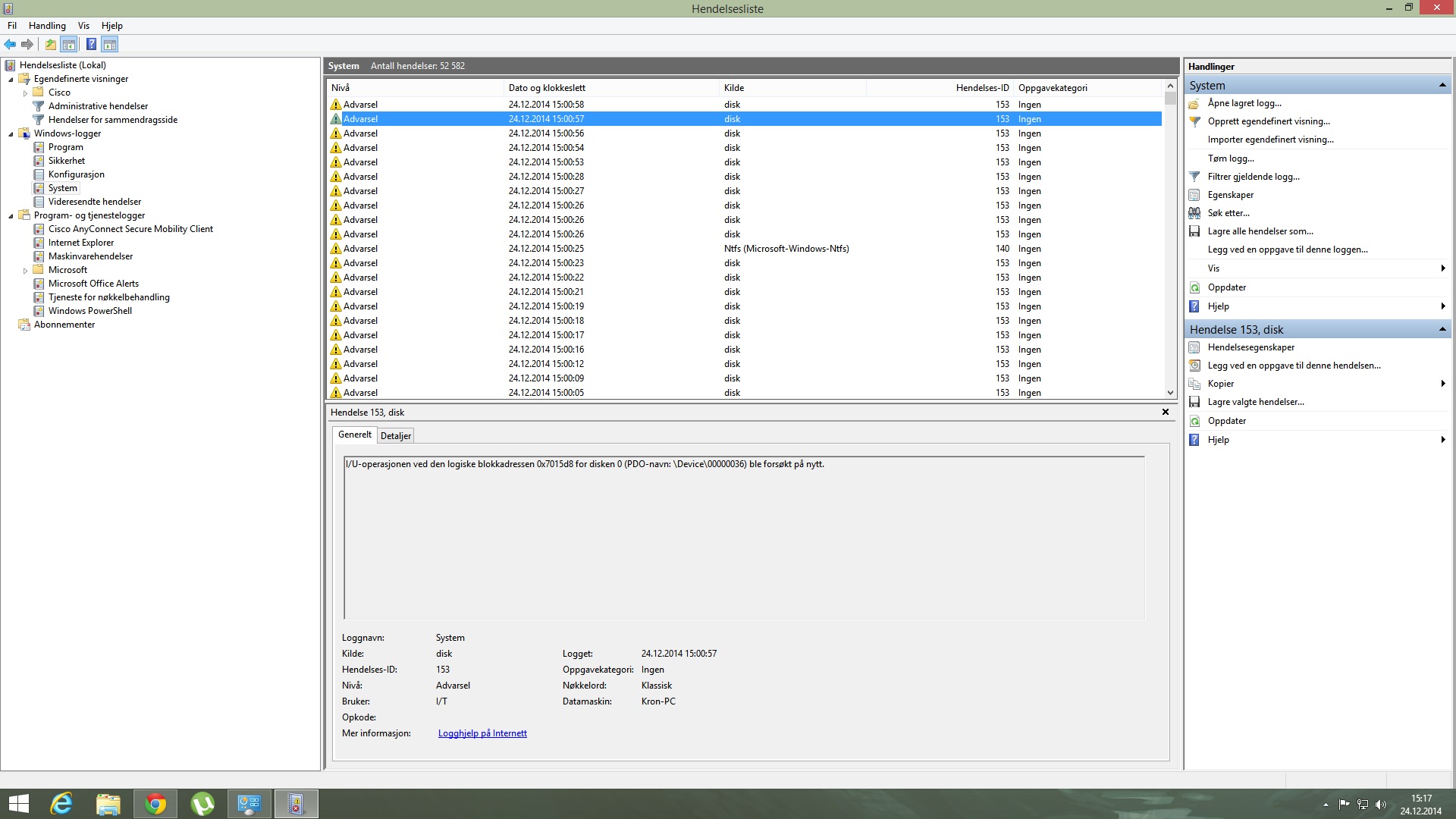This screenshot has width=1456, height=819.
Task: Click Filtrer gjeldende logg action
Action: point(1254,177)
